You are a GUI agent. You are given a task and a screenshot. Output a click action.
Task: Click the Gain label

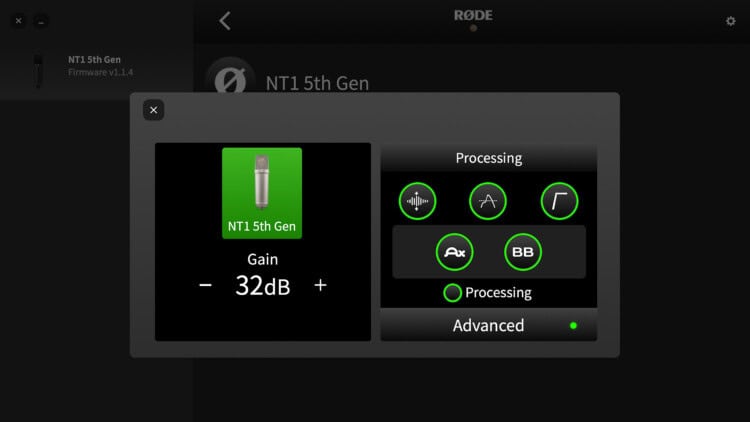[x=263, y=259]
